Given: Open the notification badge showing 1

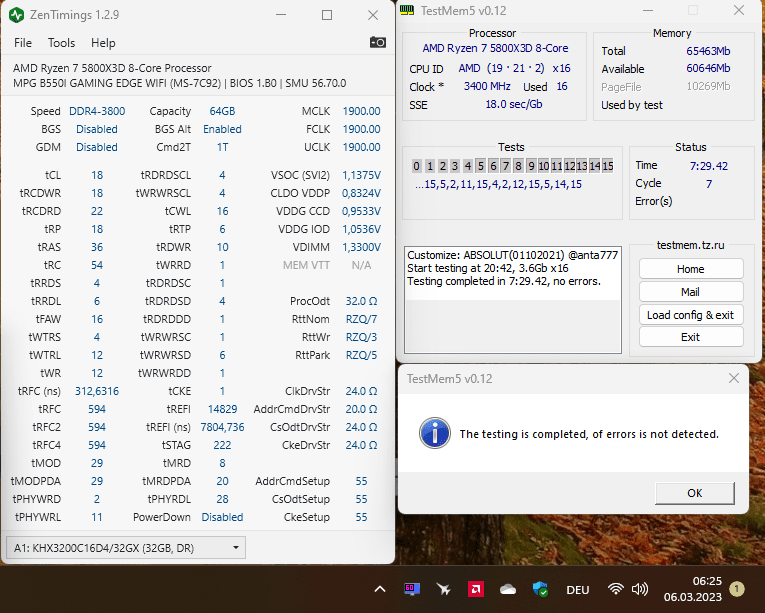Looking at the screenshot, I should [737, 589].
